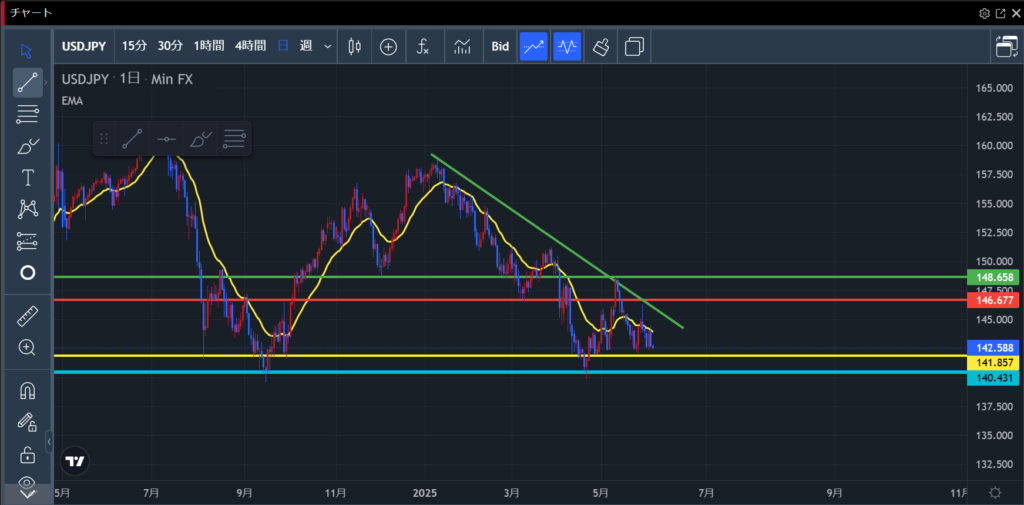Open the Fibonacci retracement tools

point(27,114)
